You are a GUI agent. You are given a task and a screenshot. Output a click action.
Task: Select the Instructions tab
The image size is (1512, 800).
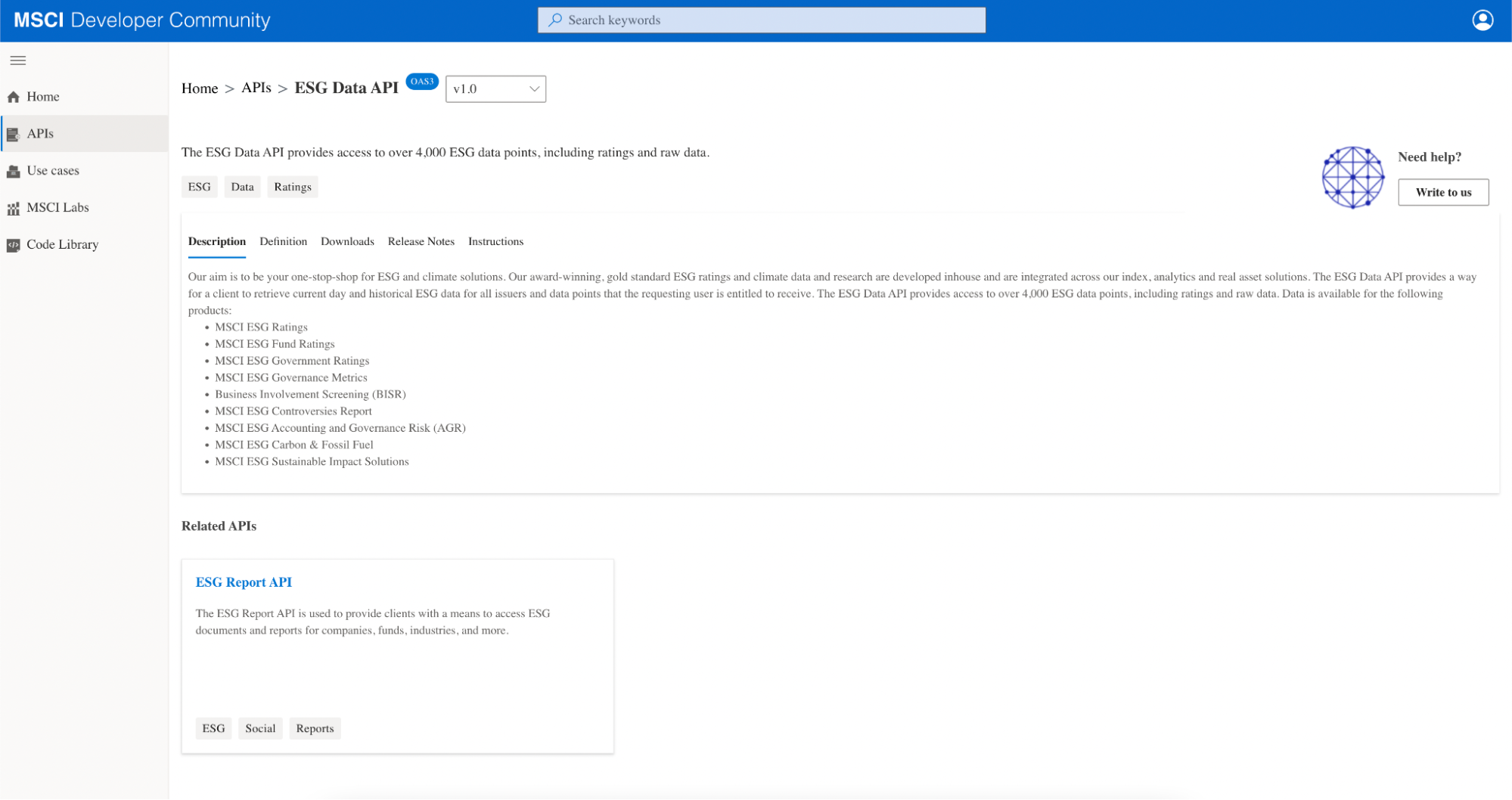tap(495, 242)
